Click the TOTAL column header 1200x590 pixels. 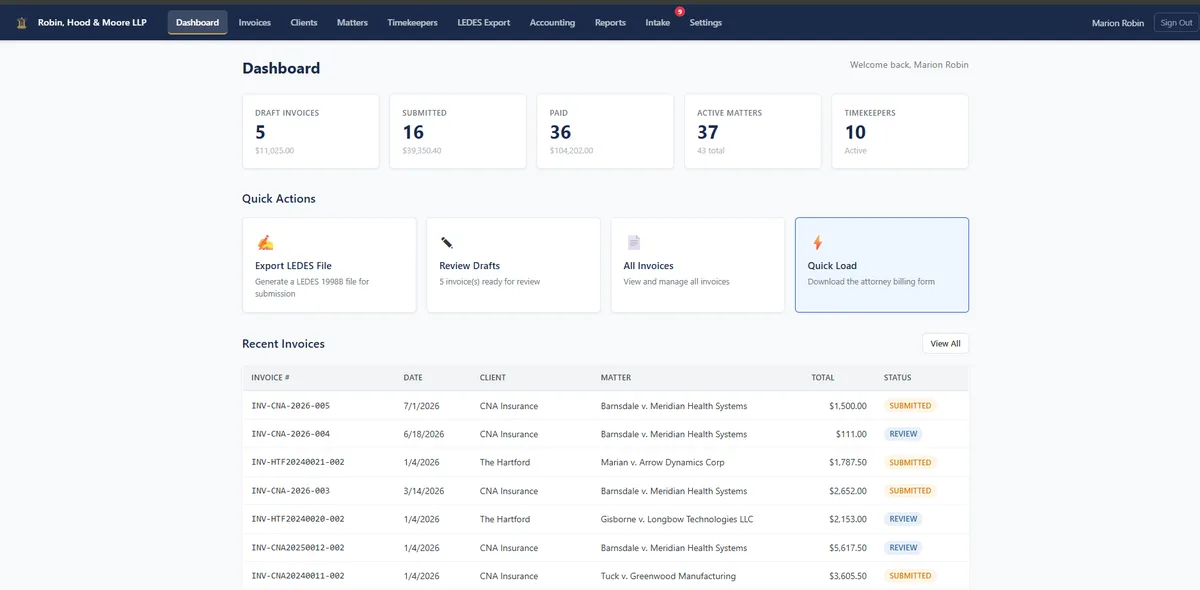823,378
